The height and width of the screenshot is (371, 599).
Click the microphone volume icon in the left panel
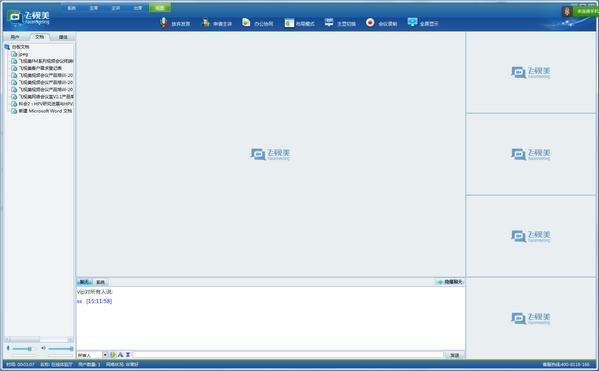tap(8, 348)
